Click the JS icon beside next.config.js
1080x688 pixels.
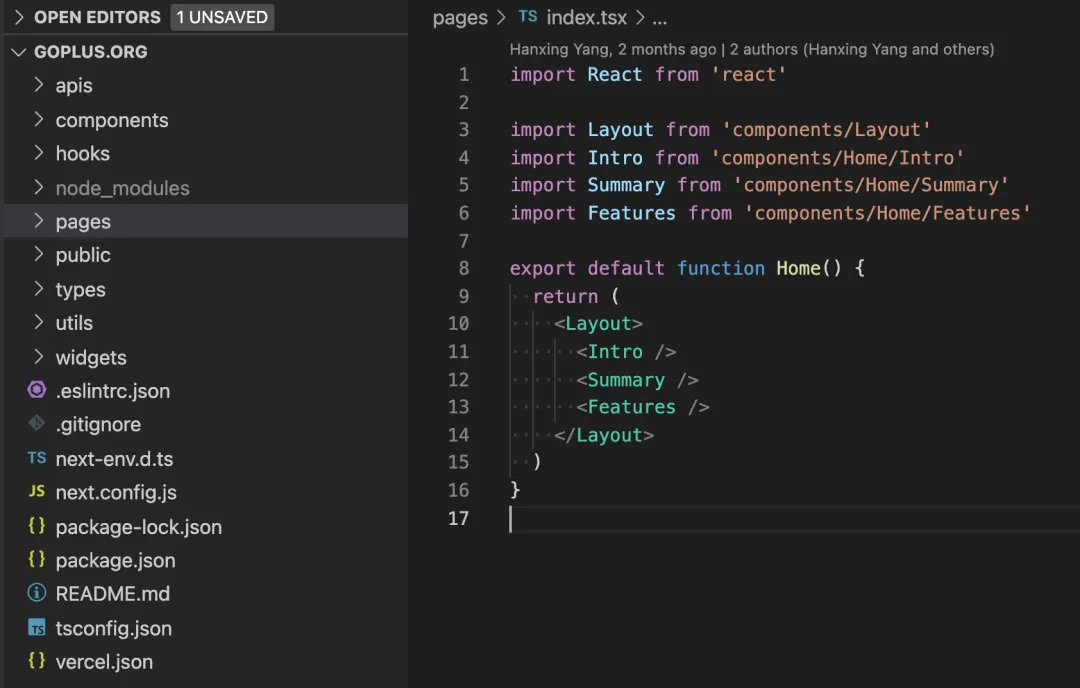(37, 492)
